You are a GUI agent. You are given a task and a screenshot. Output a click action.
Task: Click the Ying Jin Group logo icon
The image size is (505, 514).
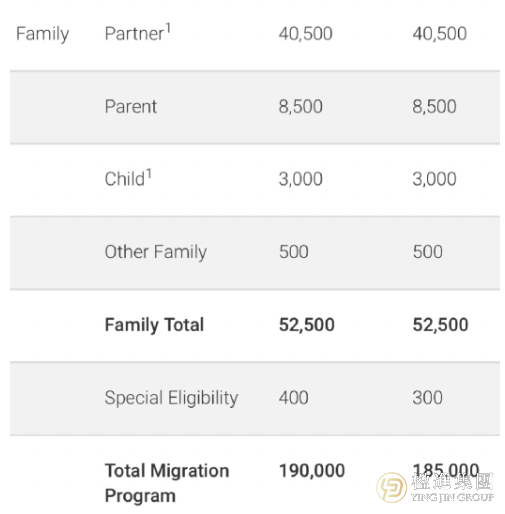tap(391, 487)
